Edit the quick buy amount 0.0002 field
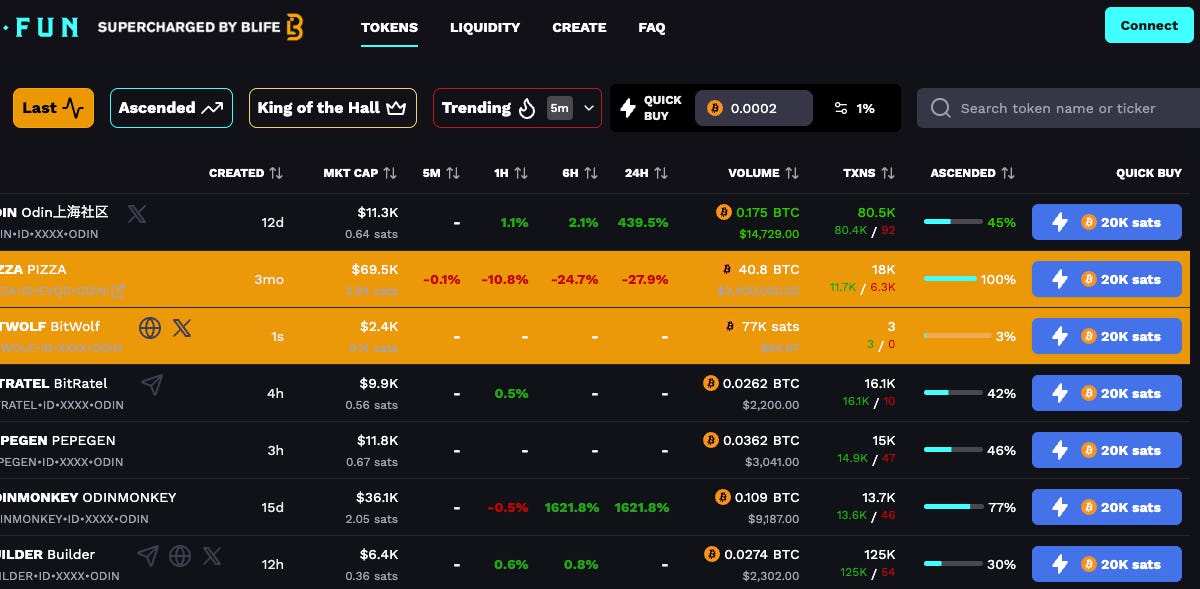This screenshot has height=589, width=1200. (x=754, y=108)
